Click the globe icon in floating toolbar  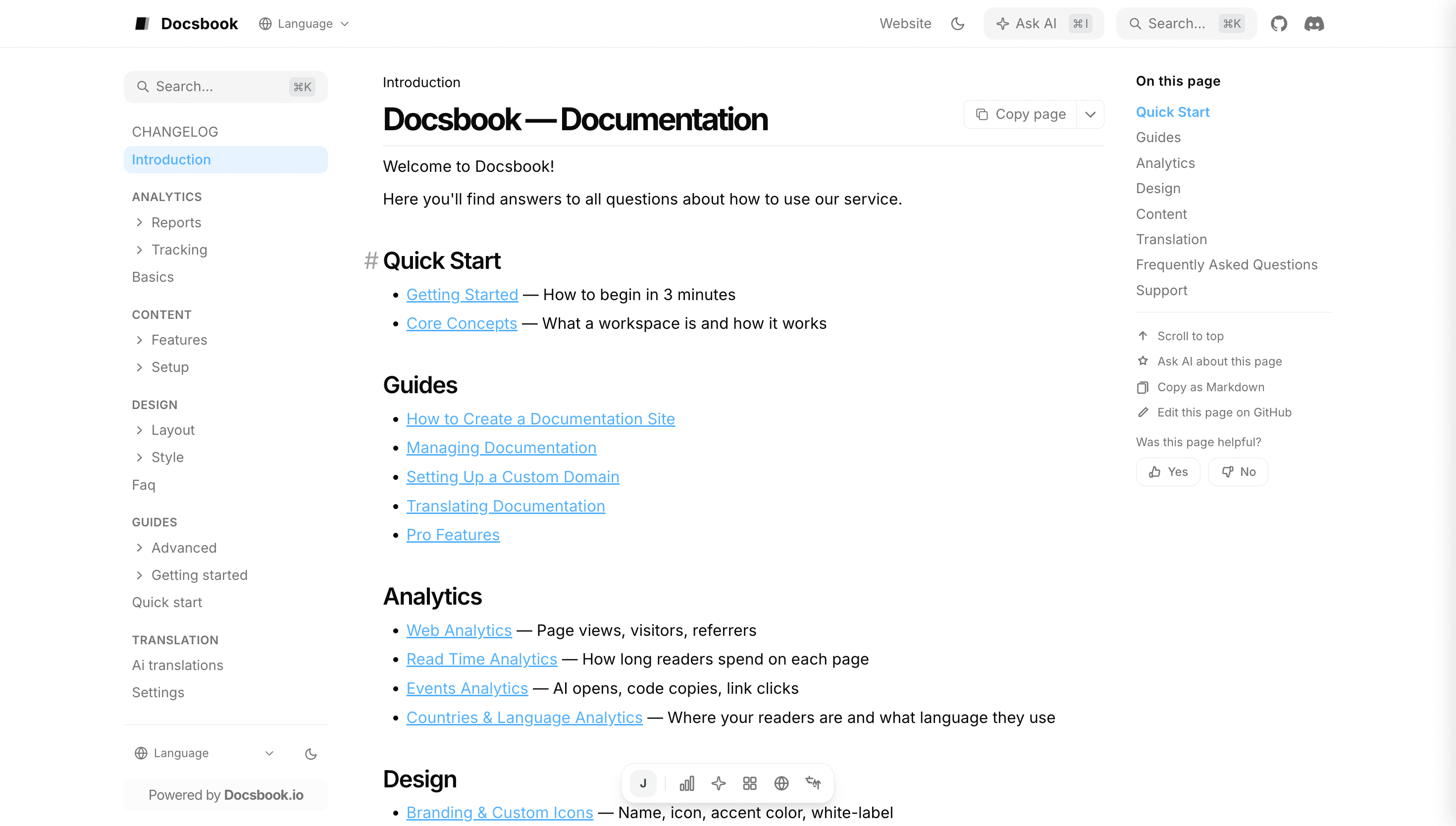pos(781,783)
